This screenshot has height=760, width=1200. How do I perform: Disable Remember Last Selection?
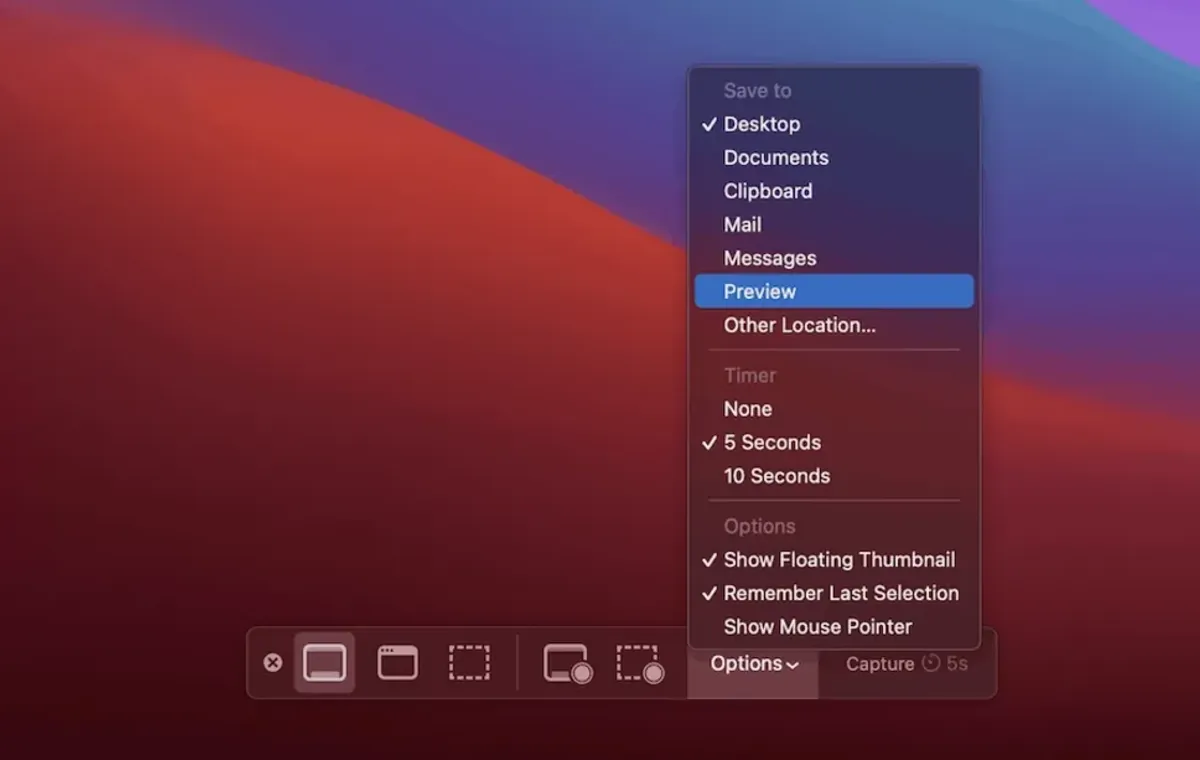pos(840,593)
